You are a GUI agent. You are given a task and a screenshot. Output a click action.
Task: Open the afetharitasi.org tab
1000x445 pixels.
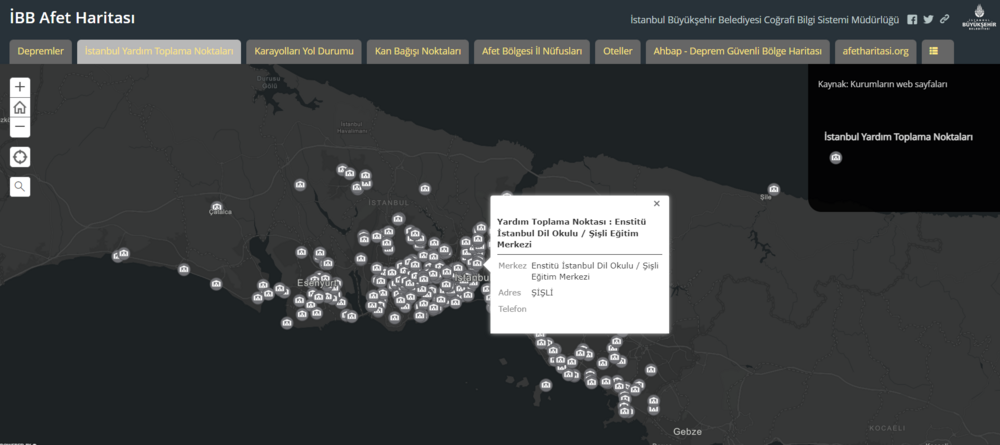click(x=875, y=51)
